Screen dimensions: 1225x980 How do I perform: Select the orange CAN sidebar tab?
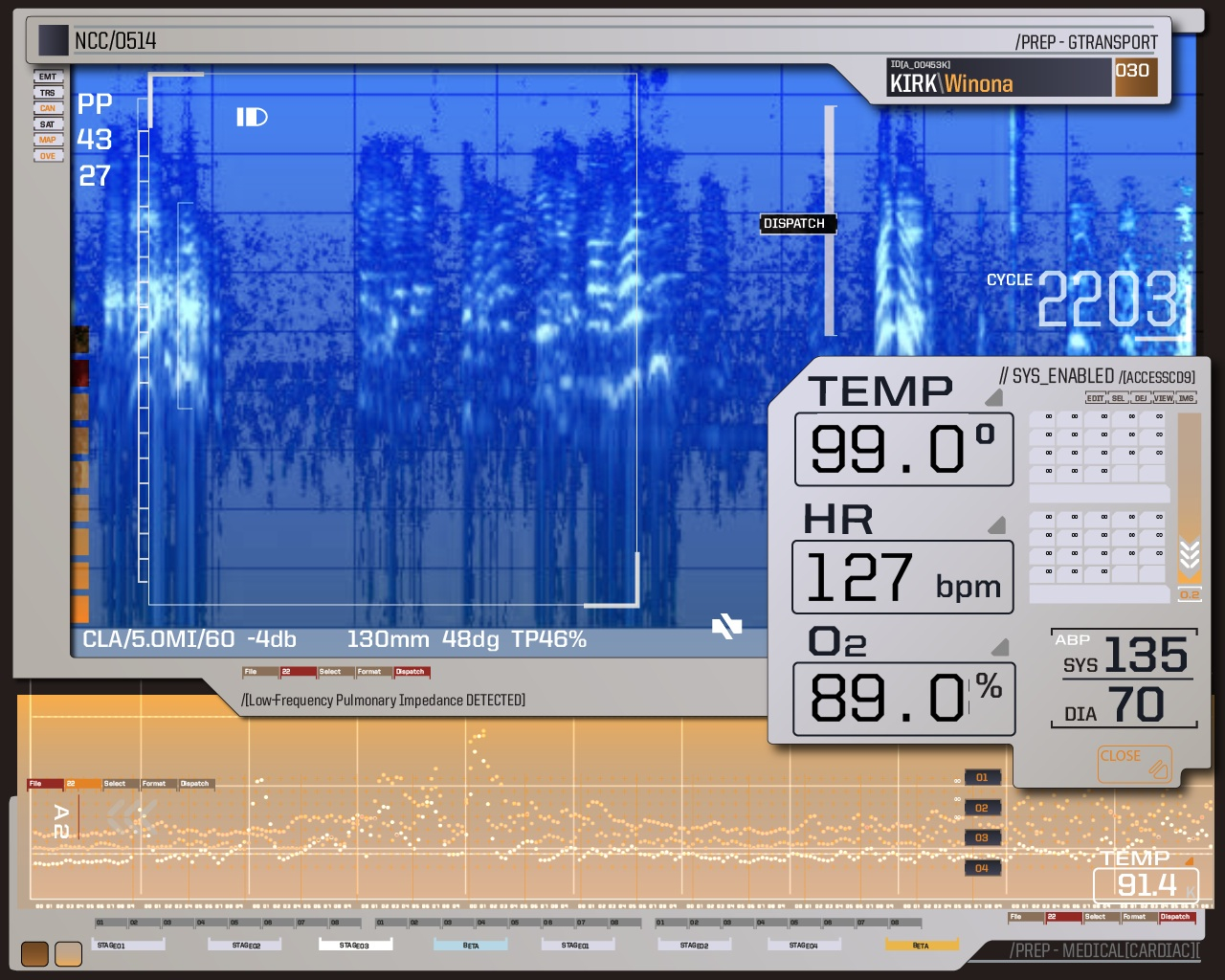(48, 108)
